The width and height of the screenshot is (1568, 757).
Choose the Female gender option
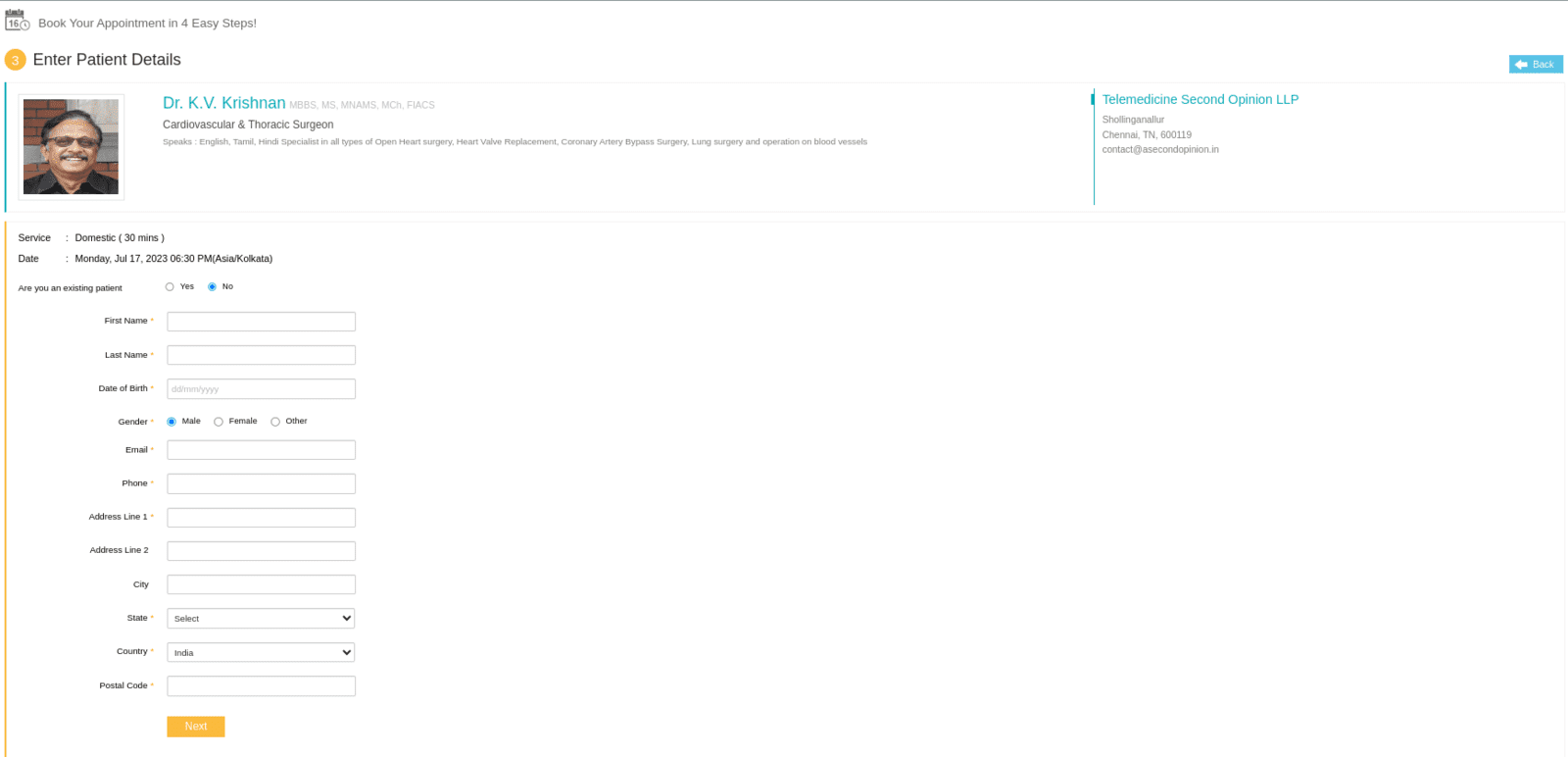(219, 422)
